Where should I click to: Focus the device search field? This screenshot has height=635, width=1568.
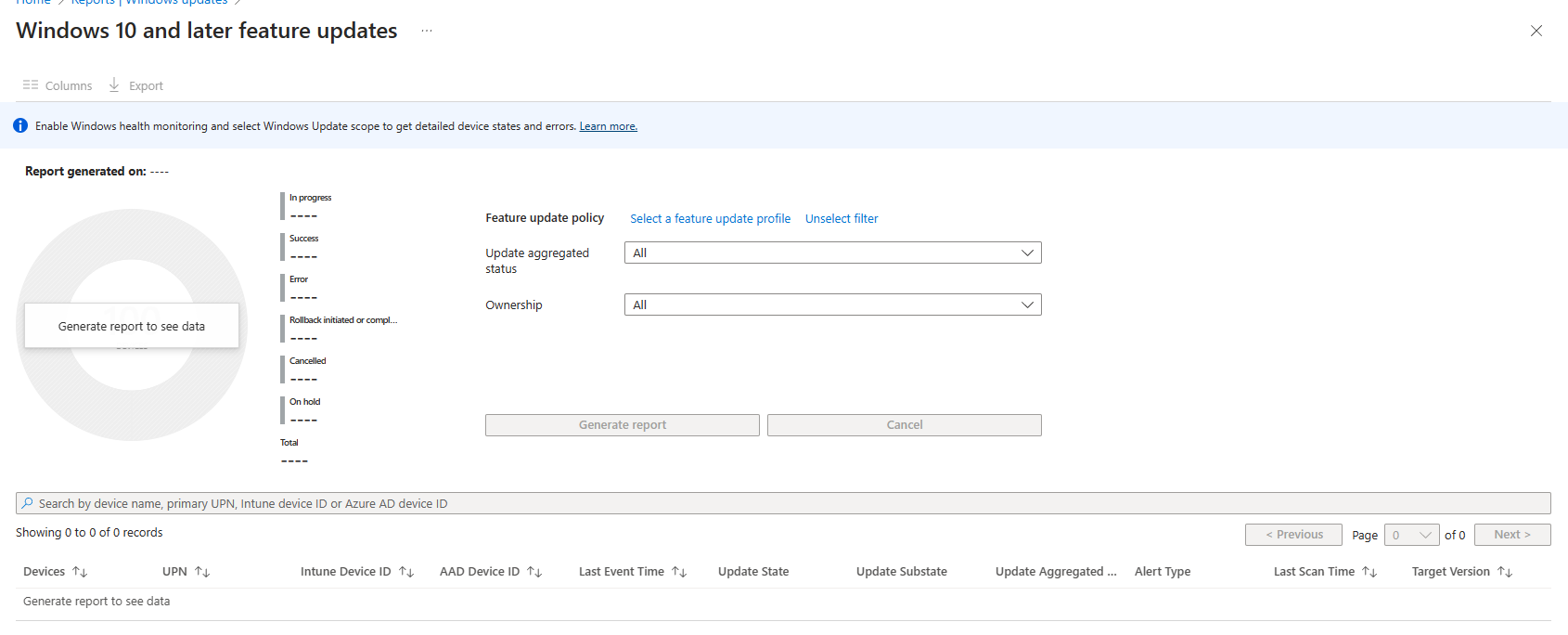pos(783,503)
